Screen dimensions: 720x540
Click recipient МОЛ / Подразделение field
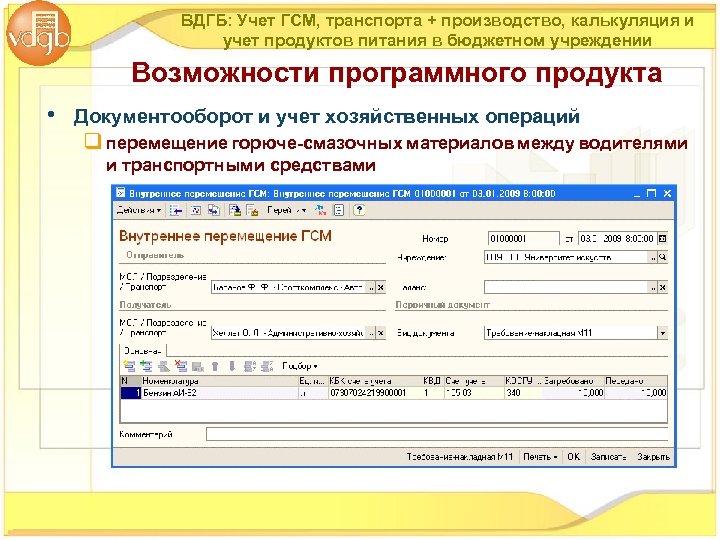point(289,333)
